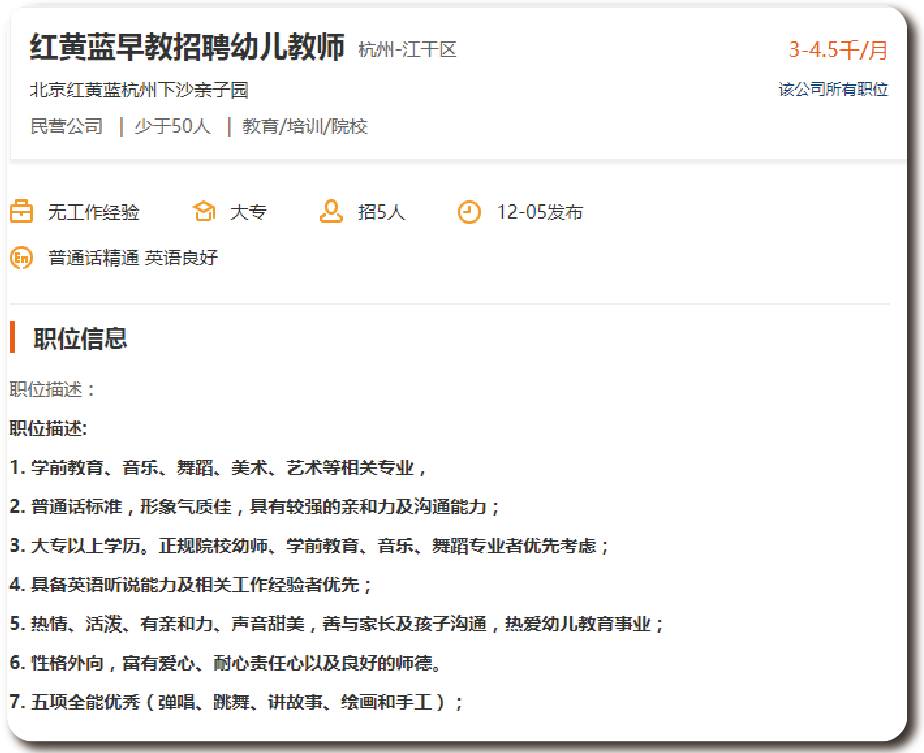The image size is (924, 753).
Task: Click the 12-05发布 publish date
Action: pyautogui.click(x=539, y=212)
